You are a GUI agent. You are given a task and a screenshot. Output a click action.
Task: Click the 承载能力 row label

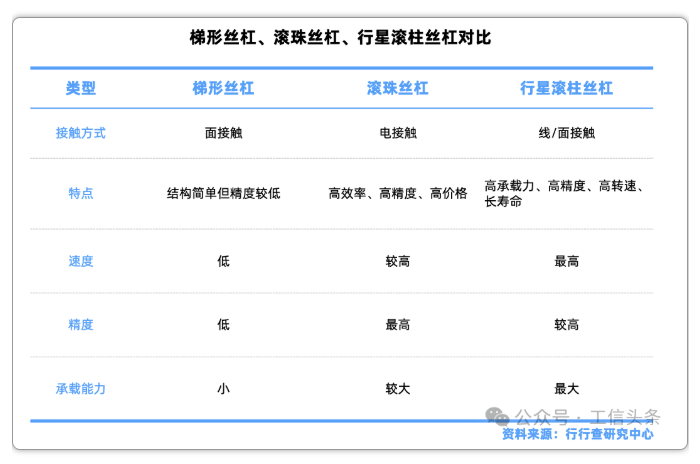point(81,389)
